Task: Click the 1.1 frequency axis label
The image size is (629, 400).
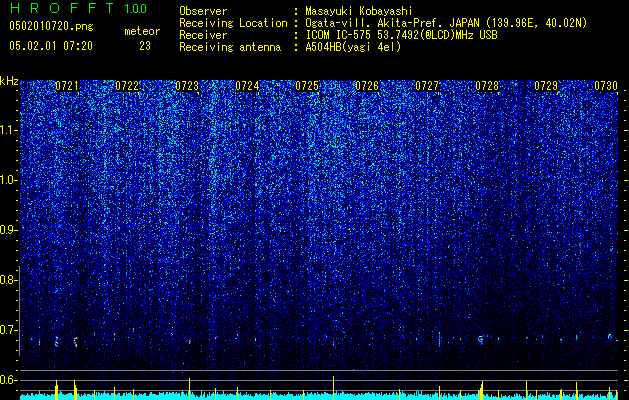Action: tap(8, 130)
